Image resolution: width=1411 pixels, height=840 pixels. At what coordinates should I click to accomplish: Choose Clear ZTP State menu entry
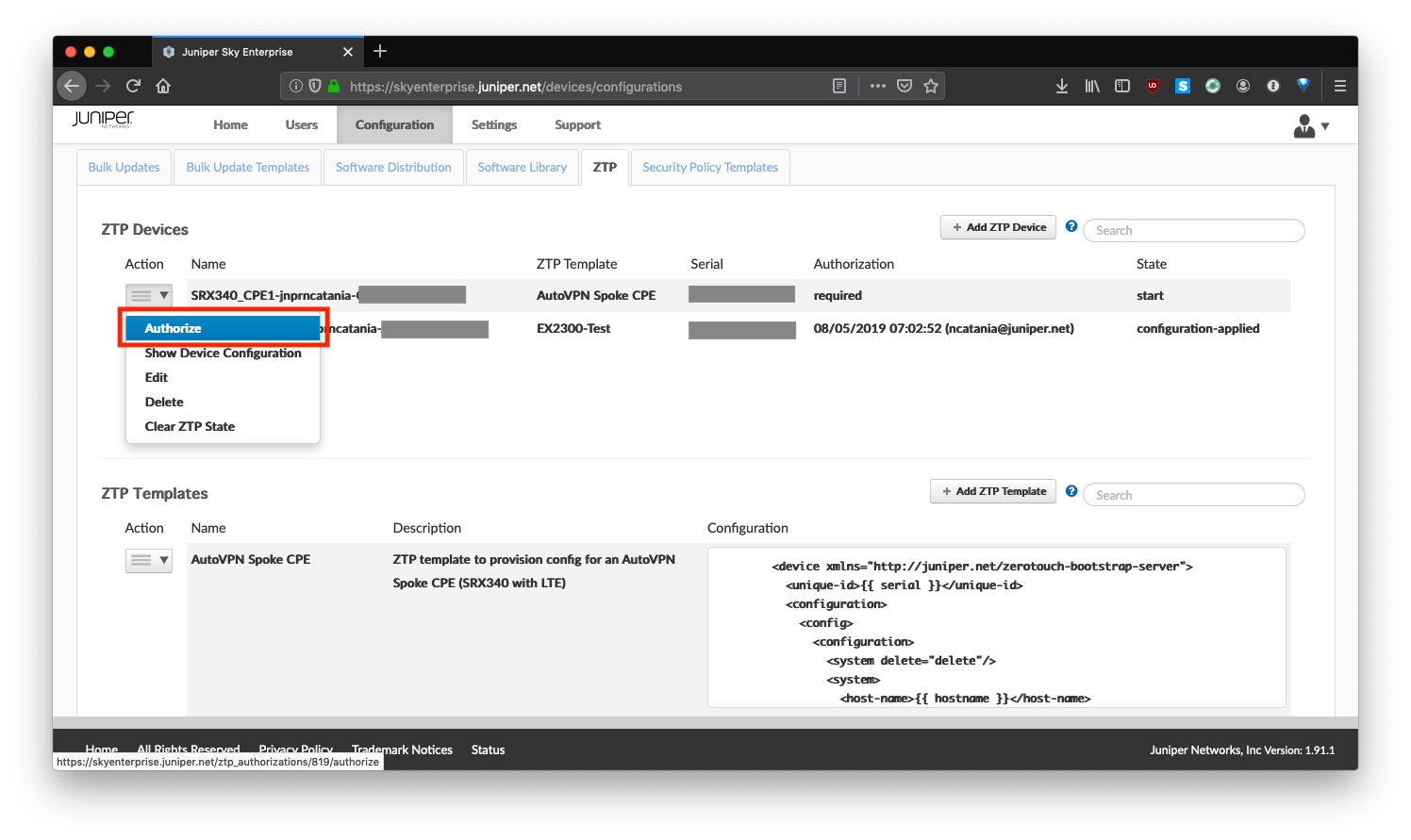(x=190, y=426)
